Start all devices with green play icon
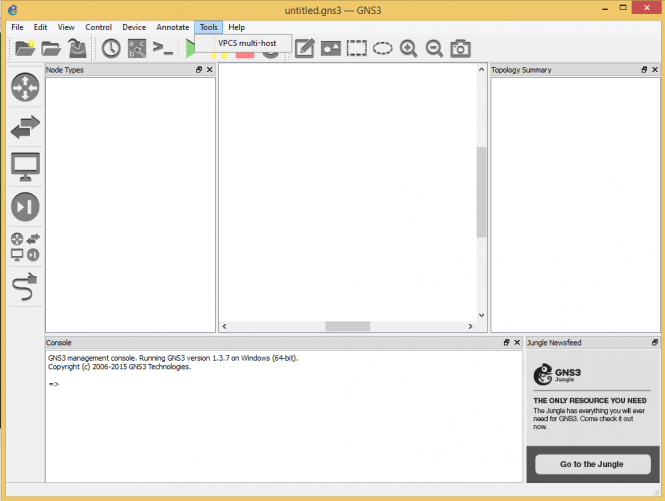The width and height of the screenshot is (665, 501). point(190,48)
